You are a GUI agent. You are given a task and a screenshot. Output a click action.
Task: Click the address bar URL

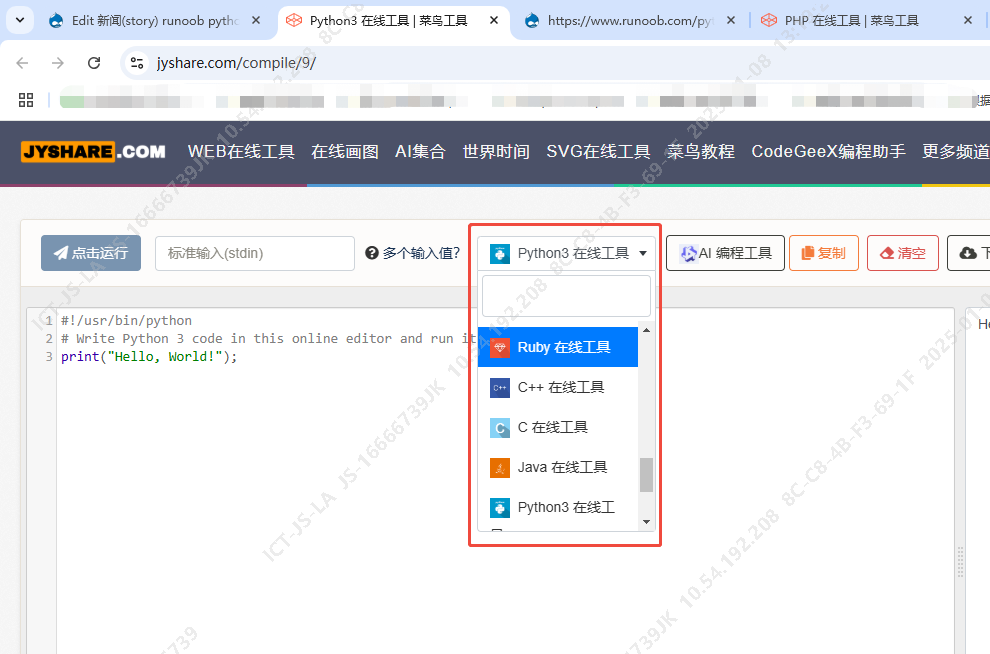(236, 63)
